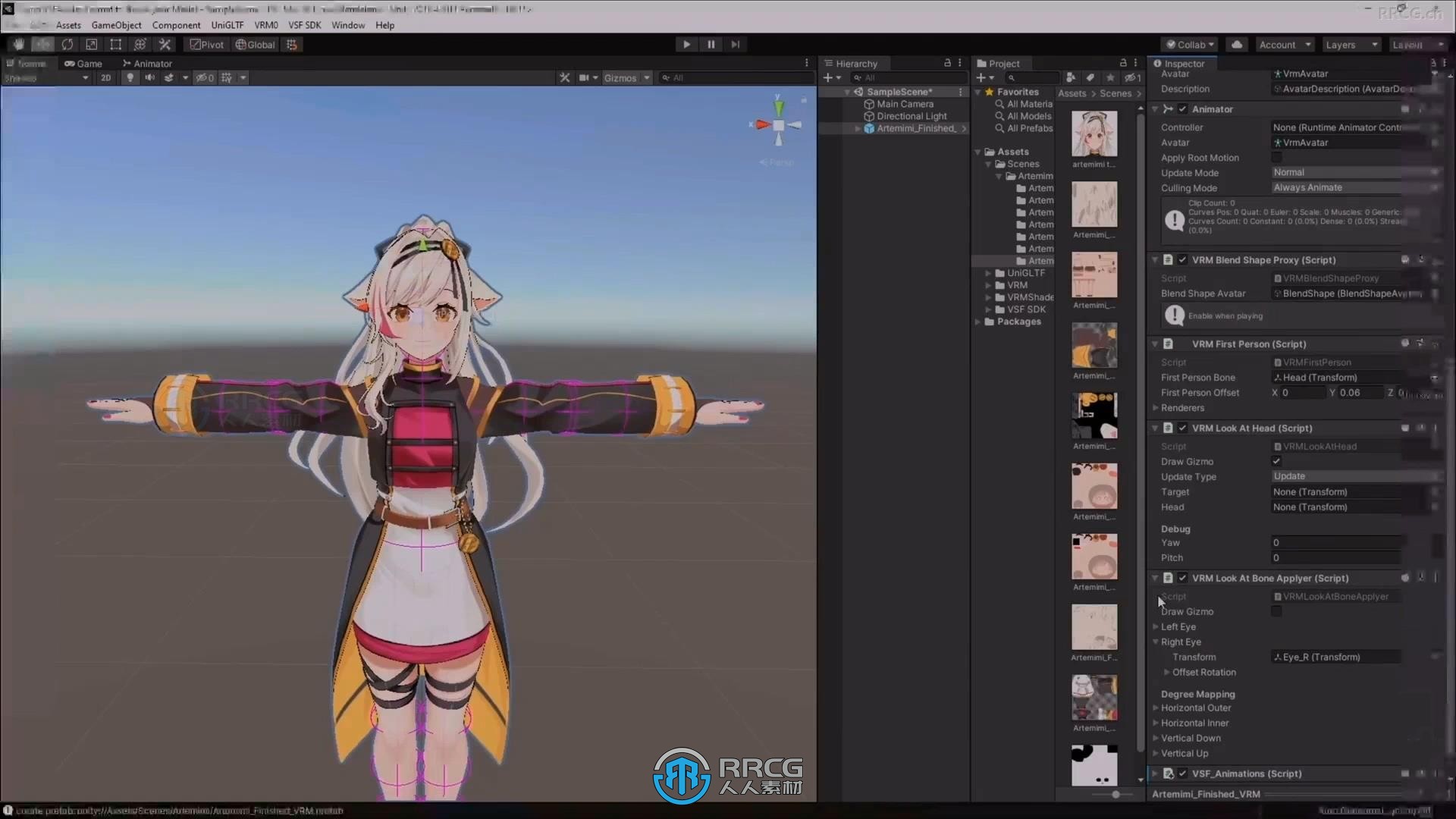Select the Rotate tool in the toolbar

tap(67, 45)
